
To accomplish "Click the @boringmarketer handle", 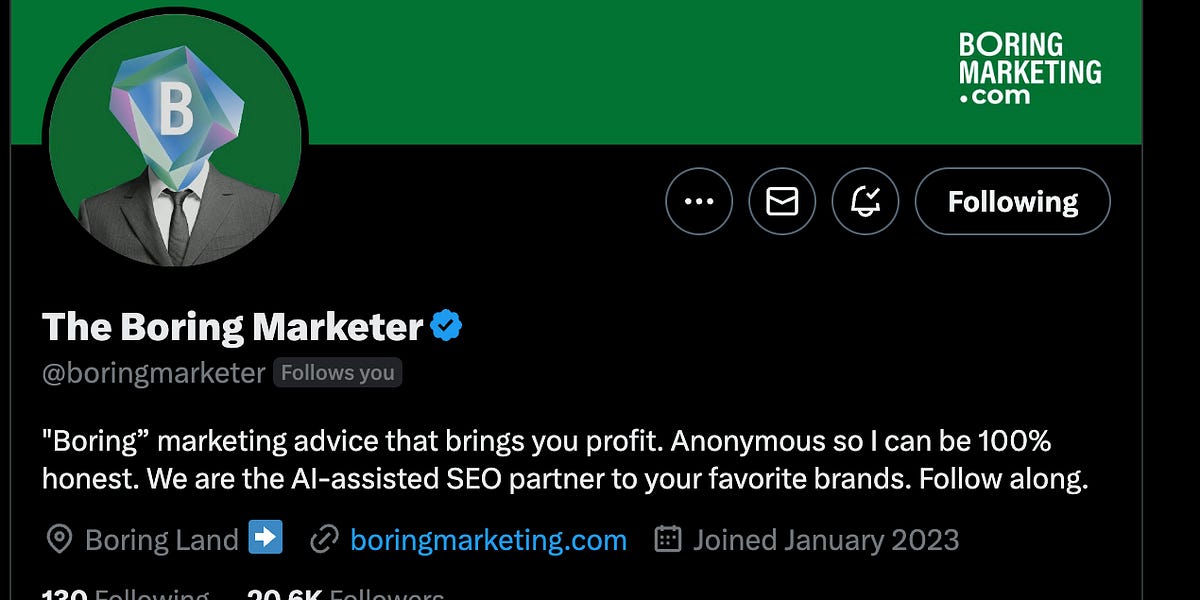I will click(146, 372).
